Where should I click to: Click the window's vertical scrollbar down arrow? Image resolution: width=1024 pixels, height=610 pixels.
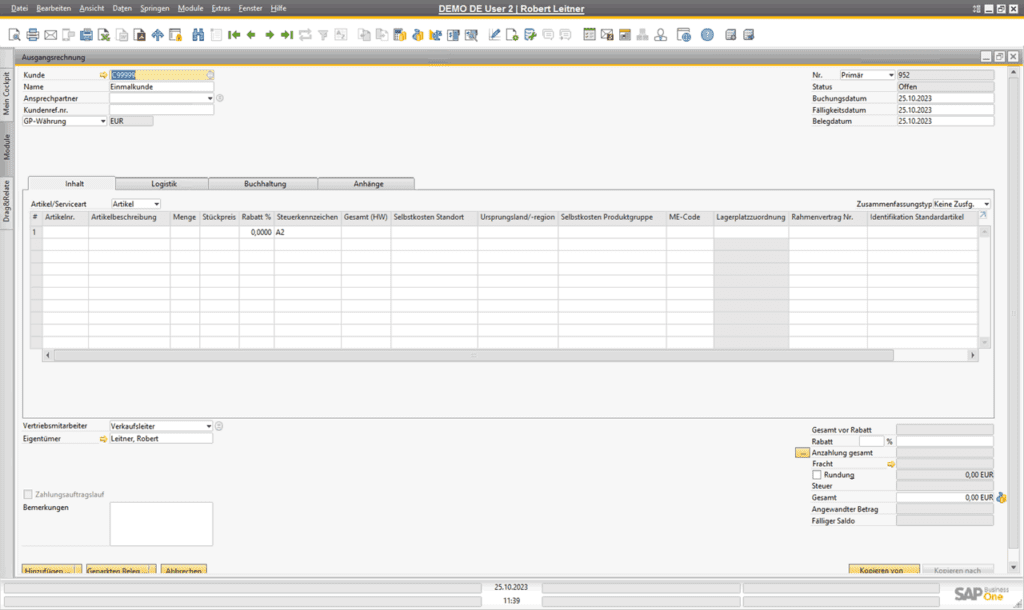point(1013,568)
